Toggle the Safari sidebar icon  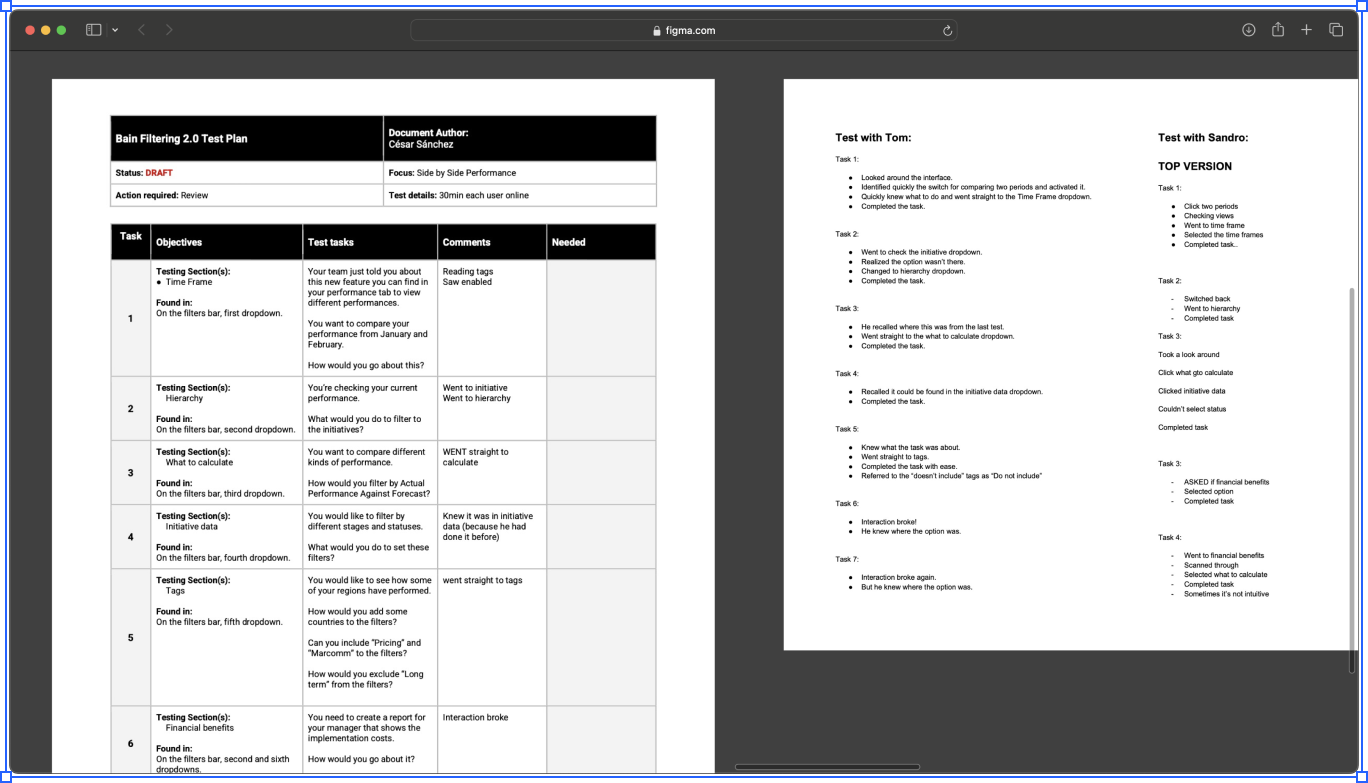coord(94,30)
